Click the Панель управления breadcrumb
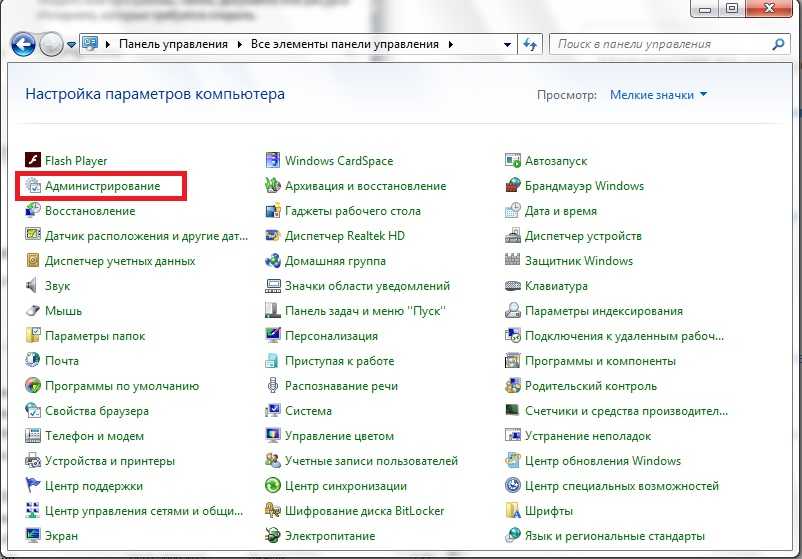 coord(173,44)
